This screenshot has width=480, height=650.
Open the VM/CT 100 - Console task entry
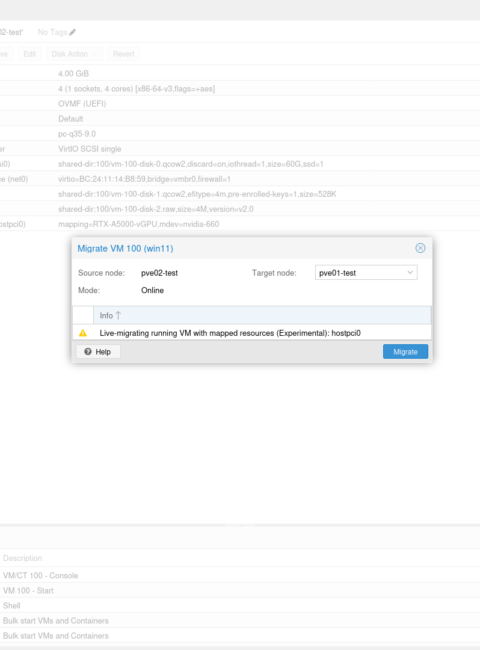(240, 575)
